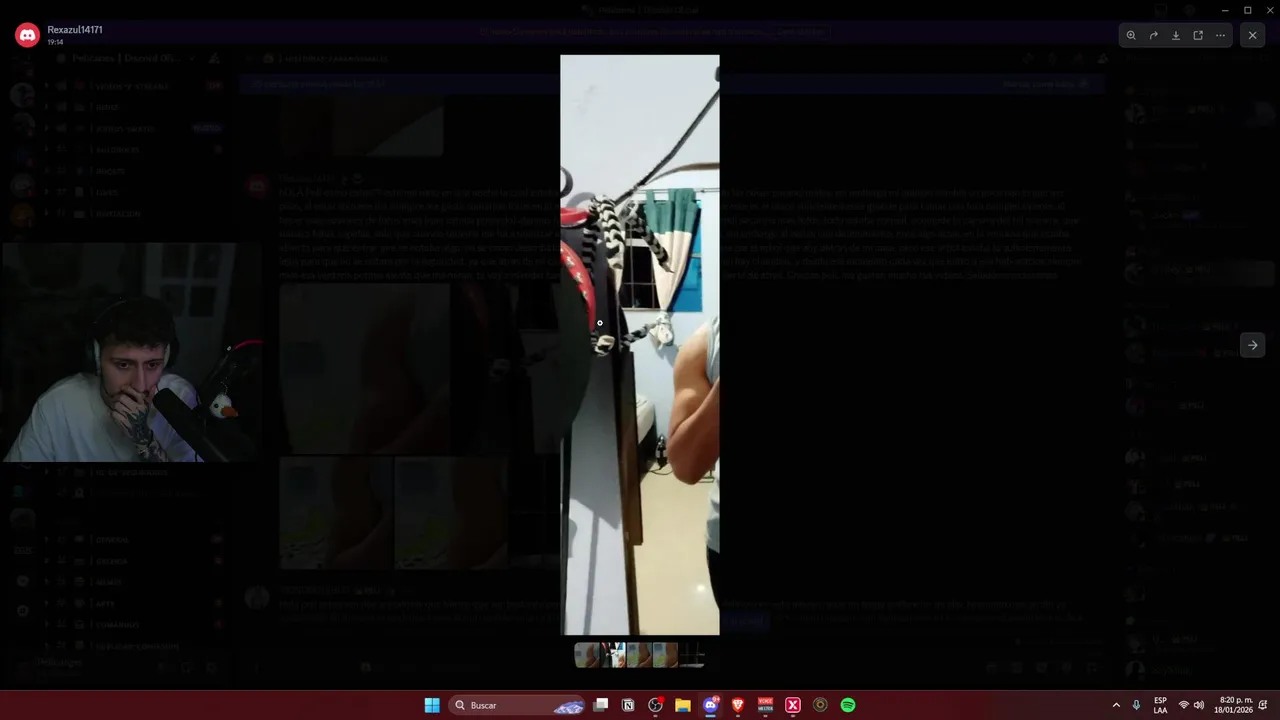The height and width of the screenshot is (720, 1280).
Task: Switch the ESP LAA input language
Action: click(x=1160, y=705)
